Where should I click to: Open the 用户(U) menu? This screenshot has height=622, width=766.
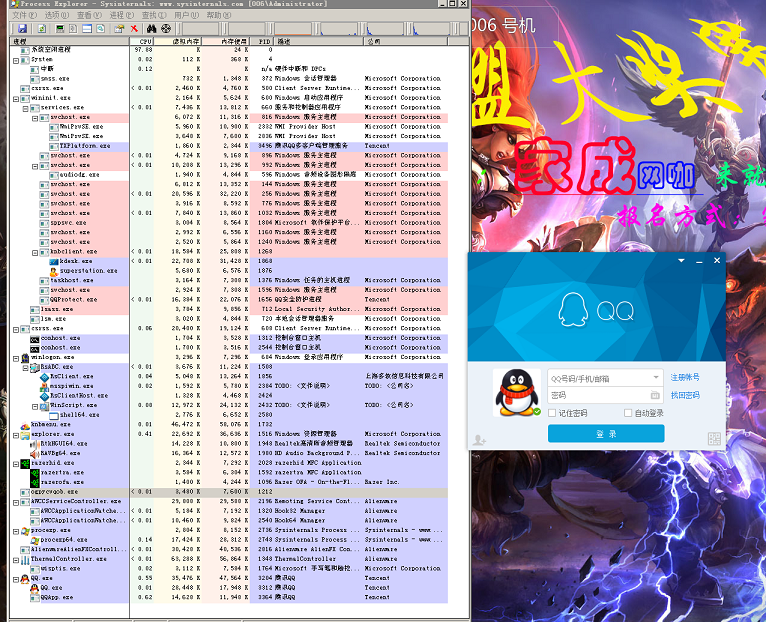187,15
